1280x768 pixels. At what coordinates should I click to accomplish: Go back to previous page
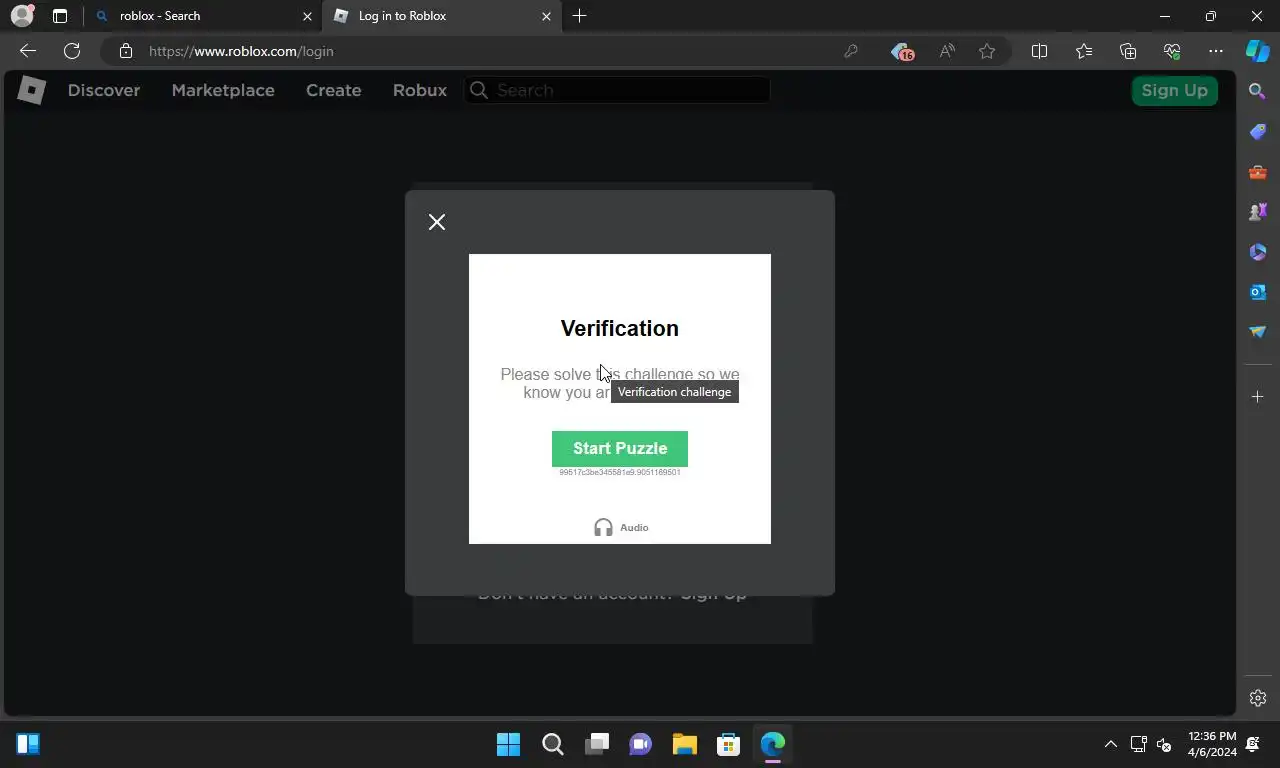pyautogui.click(x=28, y=51)
